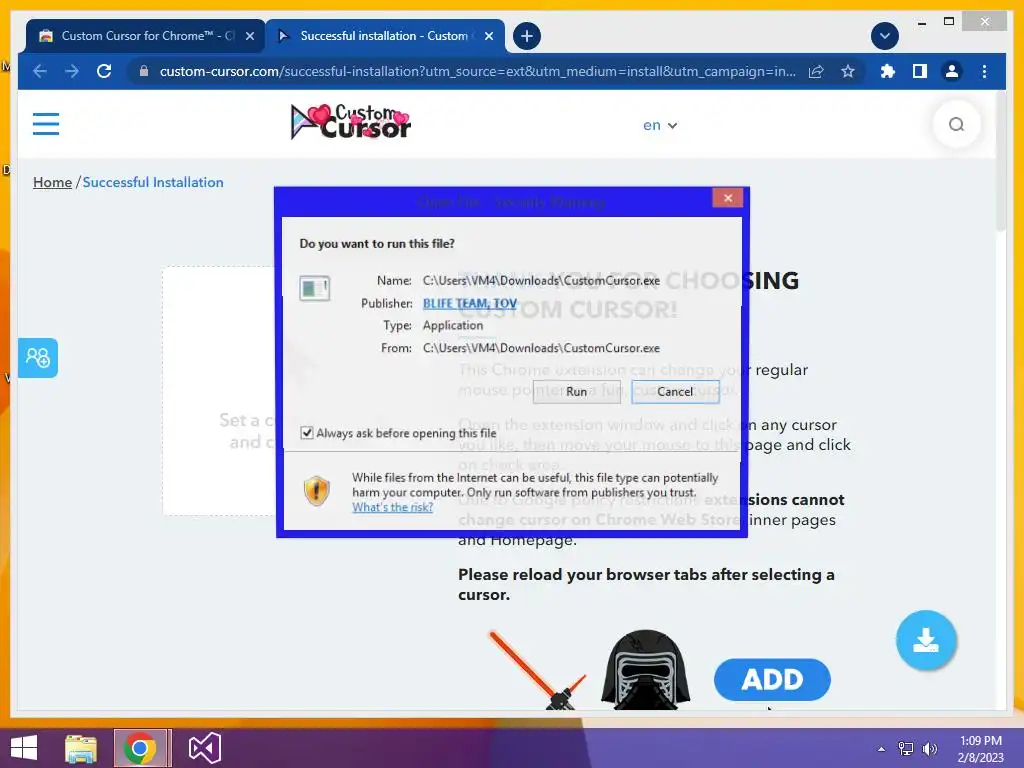Toggle the browser side panel
This screenshot has height=768, width=1024.
pyautogui.click(x=920, y=71)
